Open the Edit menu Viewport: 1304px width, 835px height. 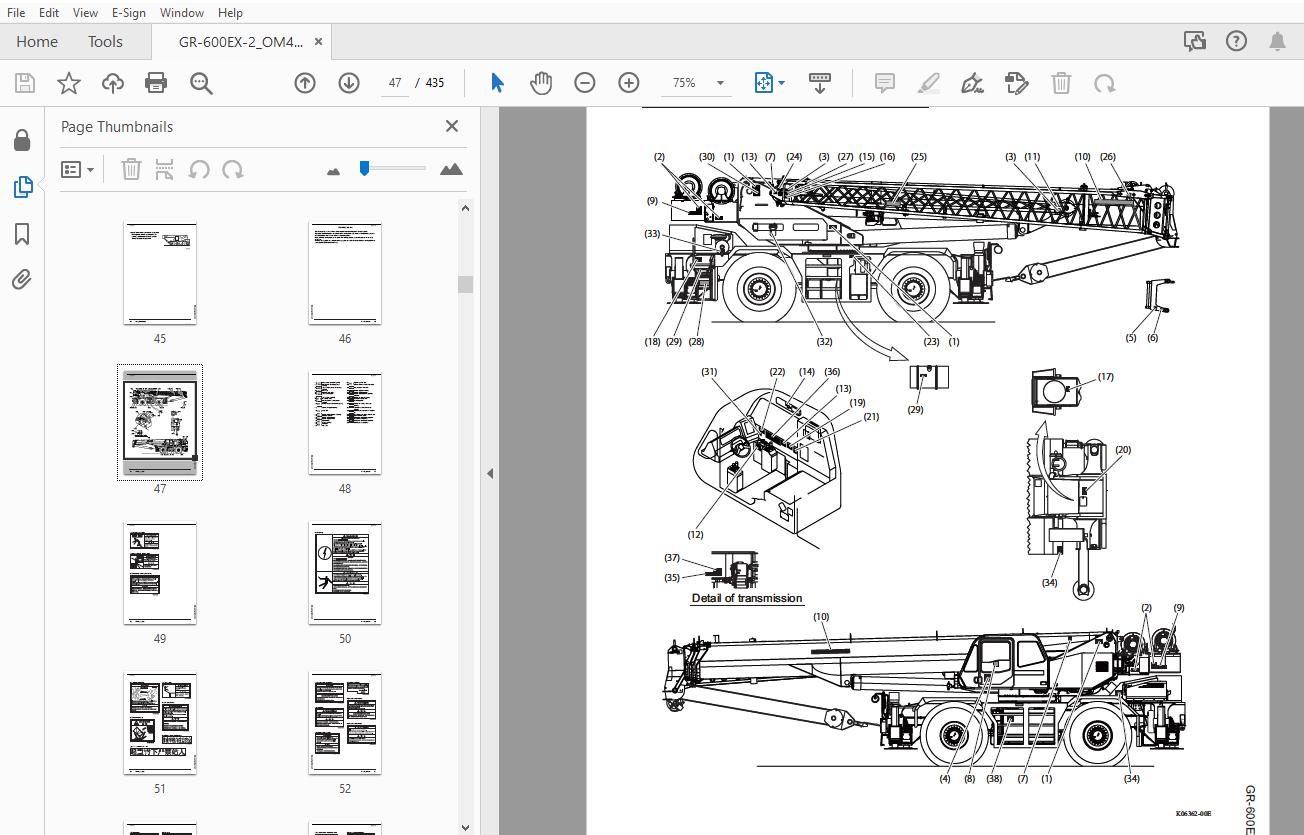48,13
